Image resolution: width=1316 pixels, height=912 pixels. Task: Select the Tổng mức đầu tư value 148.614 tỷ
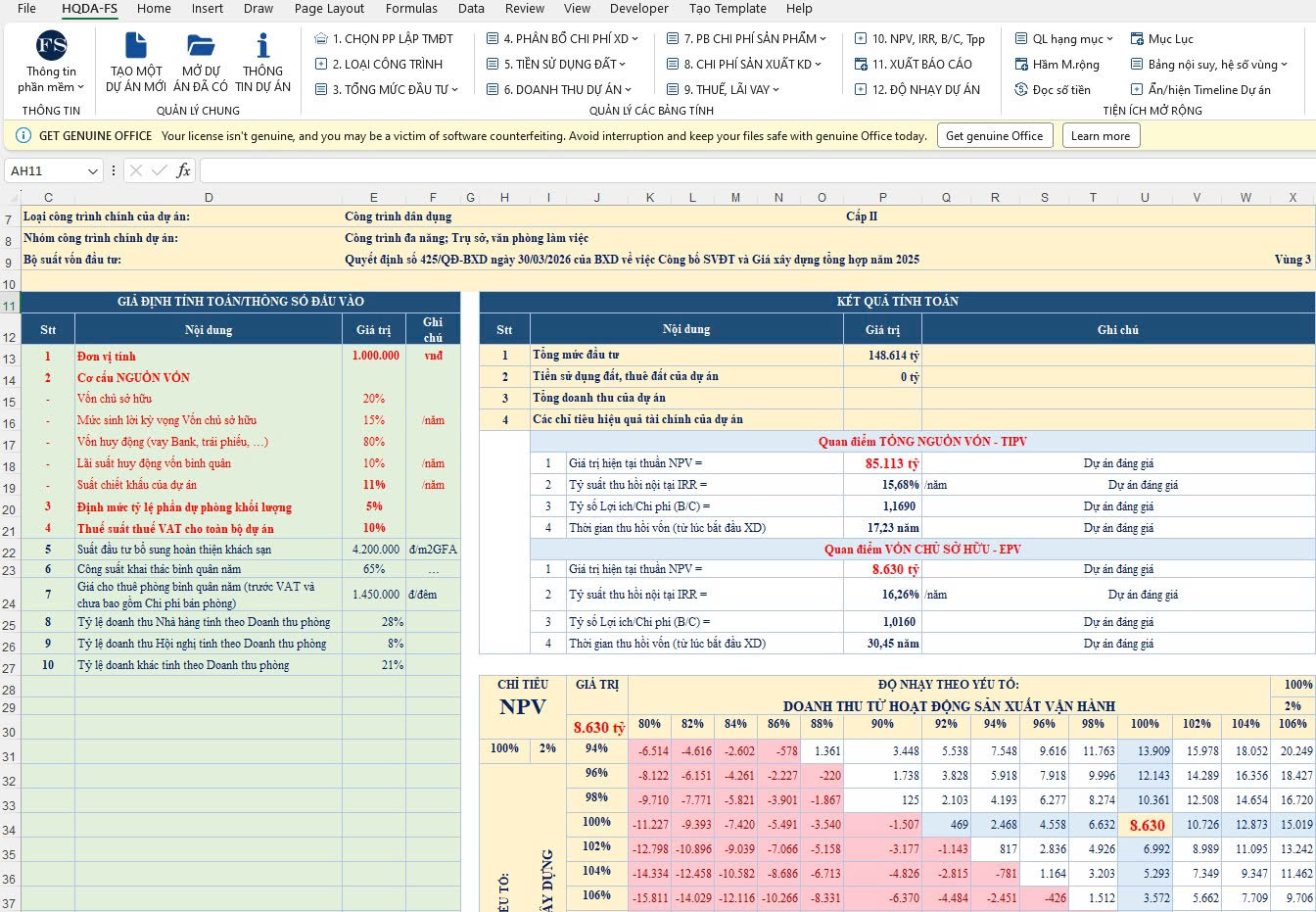[x=882, y=356]
